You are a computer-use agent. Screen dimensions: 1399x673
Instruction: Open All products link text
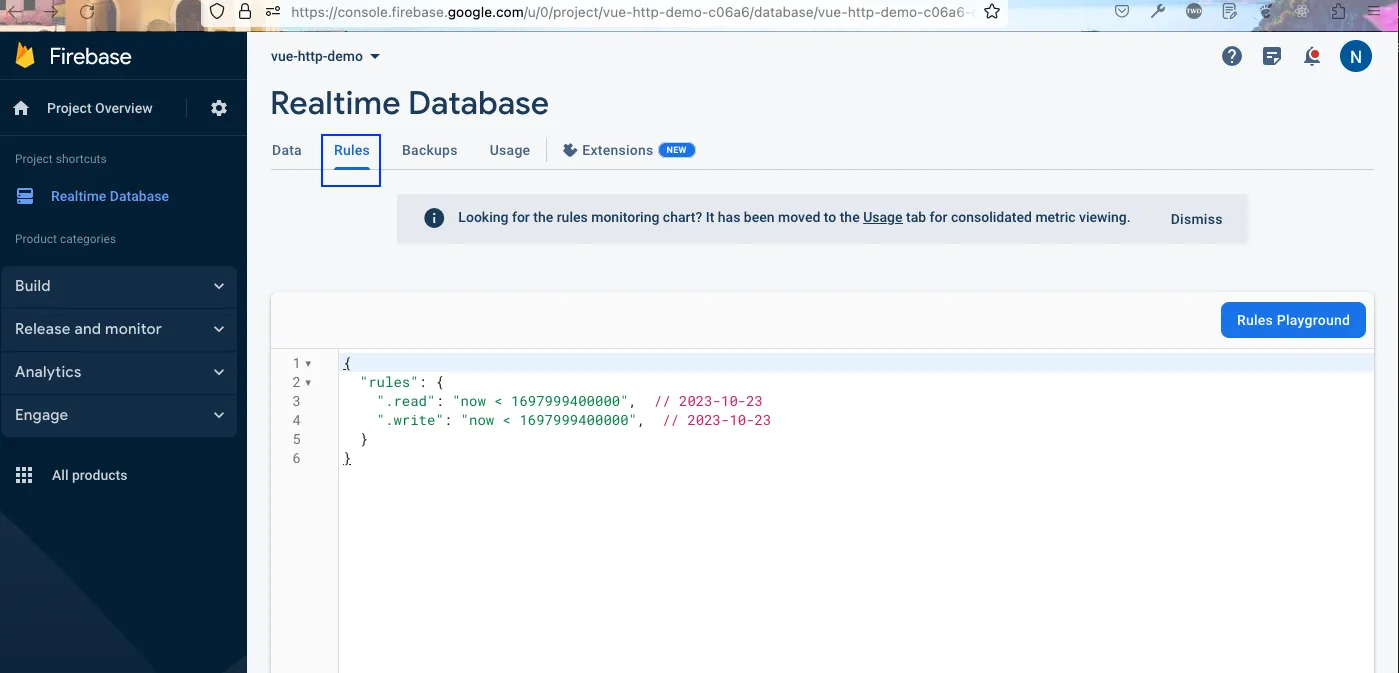pyautogui.click(x=89, y=475)
